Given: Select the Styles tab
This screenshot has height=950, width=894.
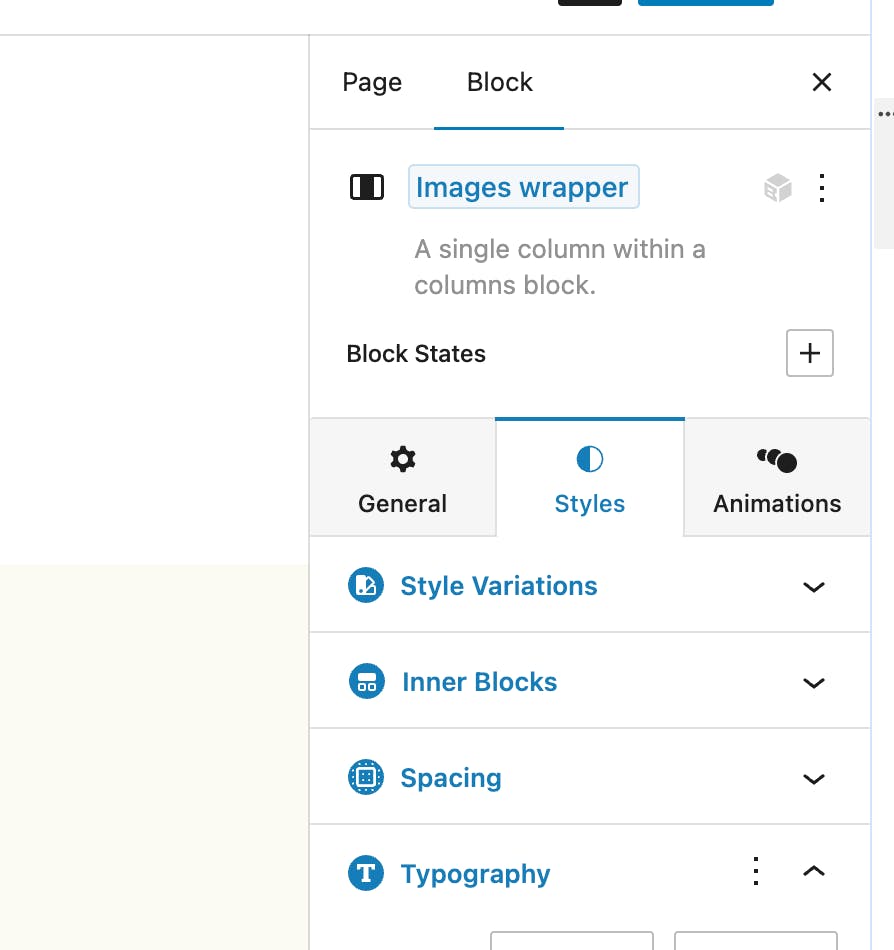Looking at the screenshot, I should (590, 479).
